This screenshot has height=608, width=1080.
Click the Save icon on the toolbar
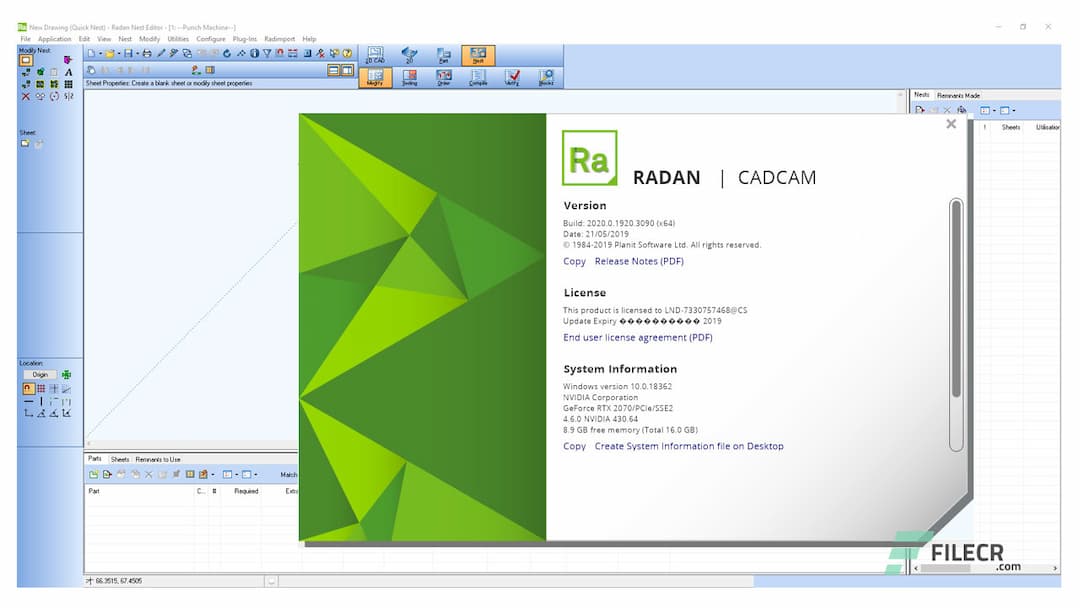[127, 54]
